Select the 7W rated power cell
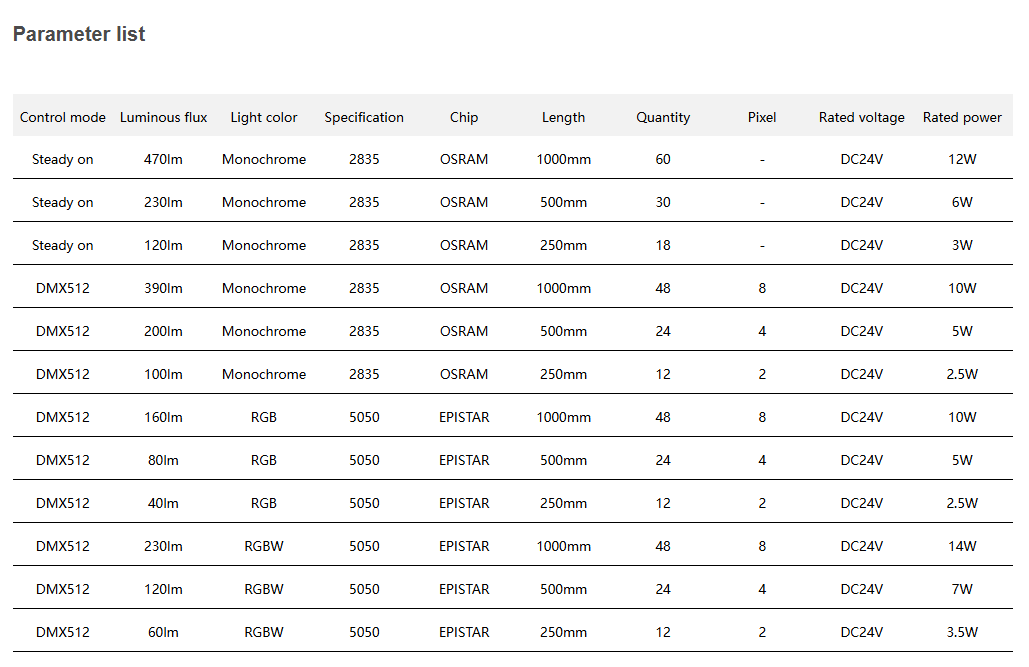This screenshot has width=1029, height=667. tap(962, 589)
